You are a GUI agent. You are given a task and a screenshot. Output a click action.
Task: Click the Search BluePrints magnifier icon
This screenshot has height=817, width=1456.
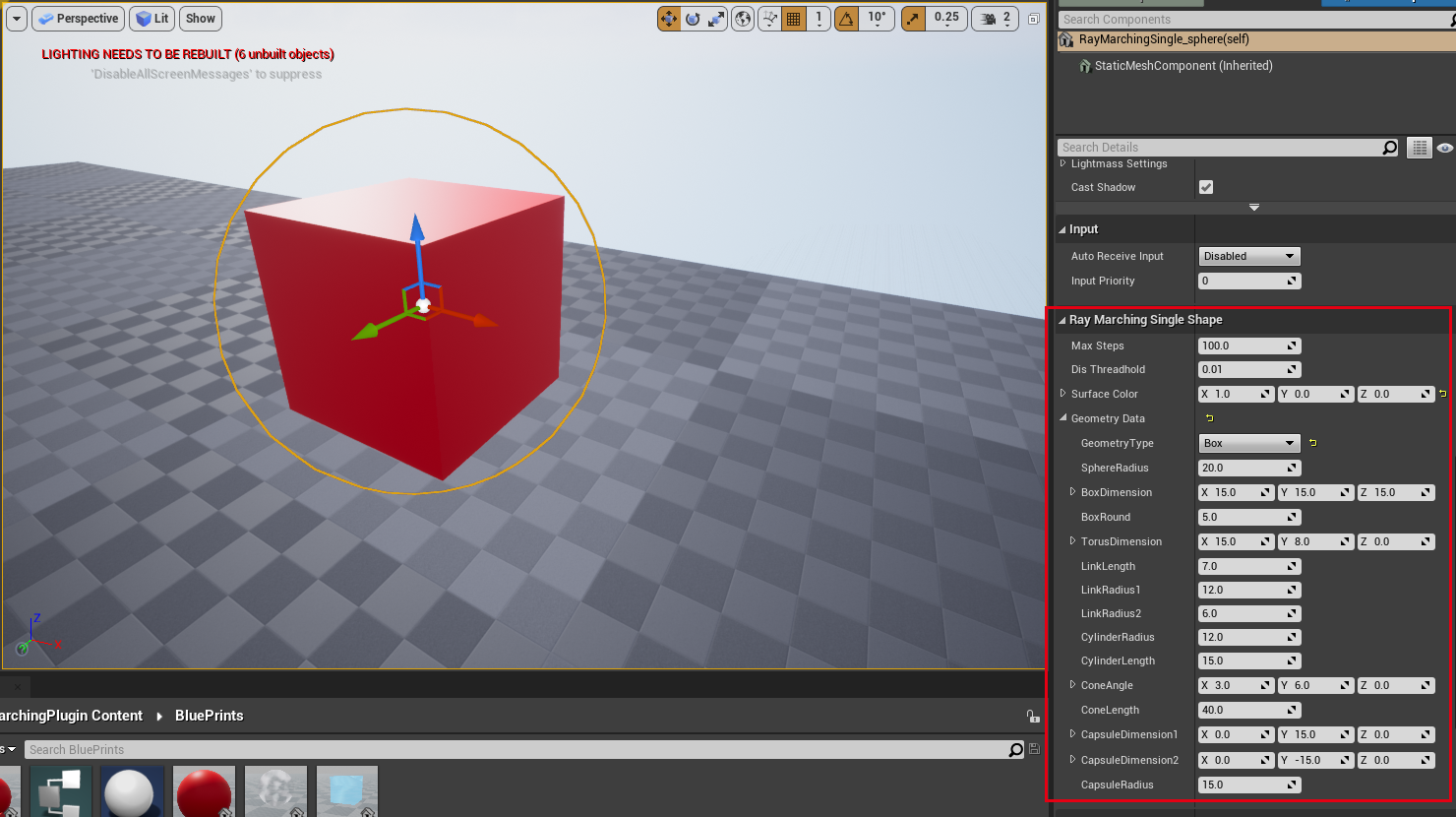[1015, 750]
